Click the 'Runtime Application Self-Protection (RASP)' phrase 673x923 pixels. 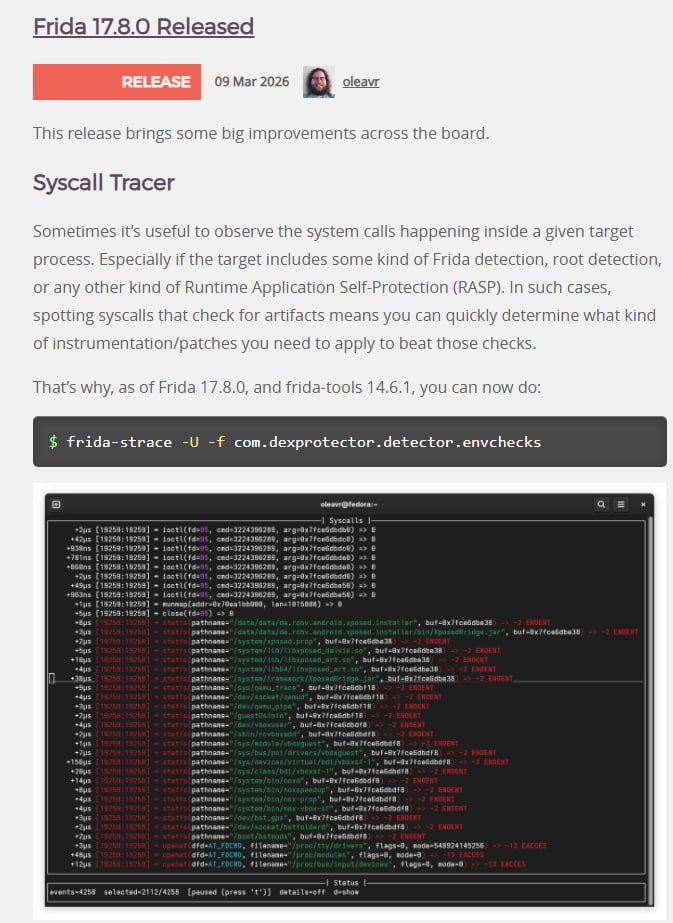344,287
